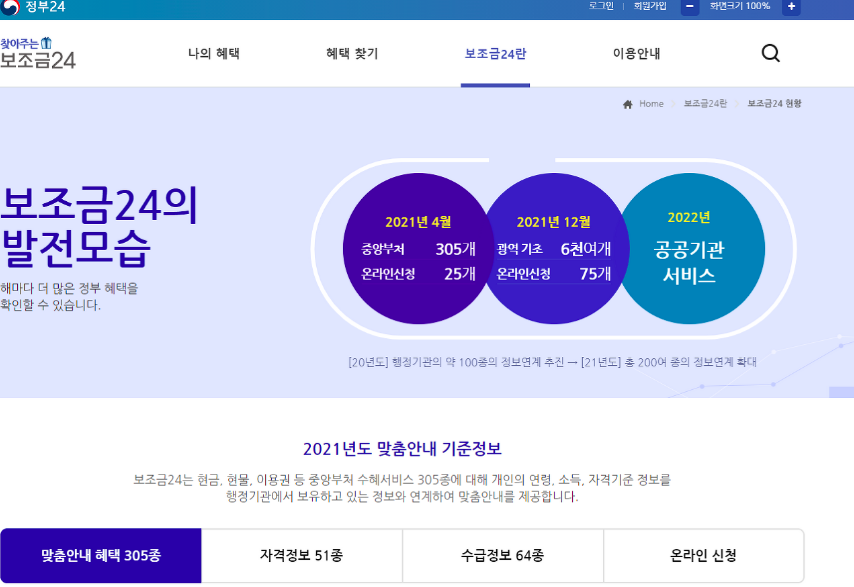Click the 2021년 12월 circle

click(554, 249)
